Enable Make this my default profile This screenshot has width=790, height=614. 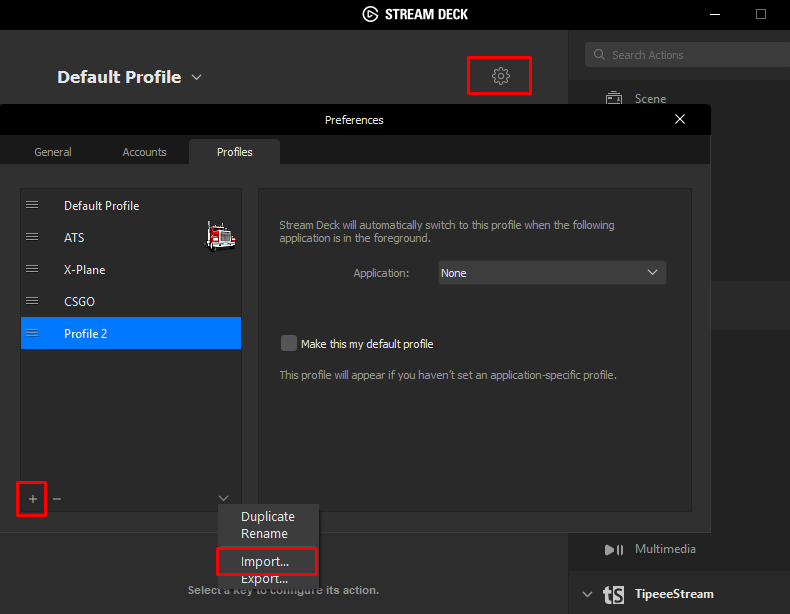pyautogui.click(x=289, y=343)
